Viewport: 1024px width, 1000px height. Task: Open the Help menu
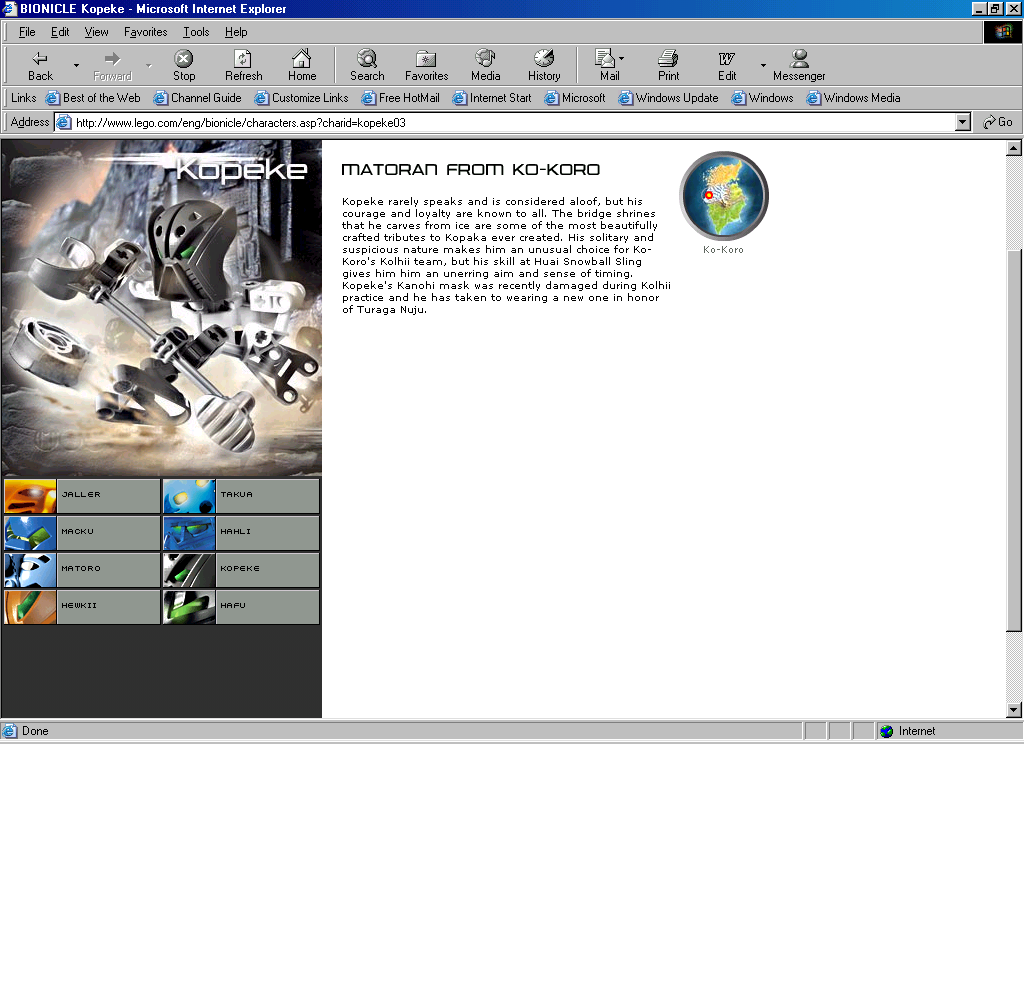tap(236, 32)
